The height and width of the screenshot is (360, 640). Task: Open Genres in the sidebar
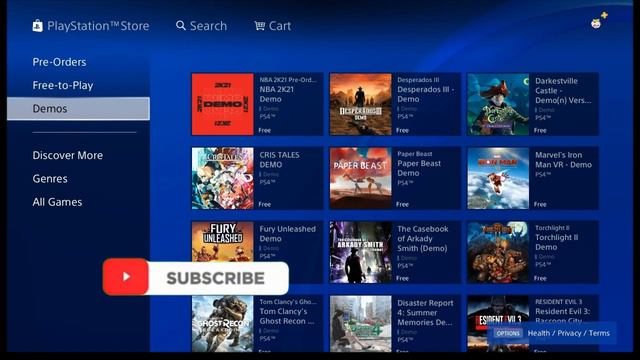(x=50, y=179)
